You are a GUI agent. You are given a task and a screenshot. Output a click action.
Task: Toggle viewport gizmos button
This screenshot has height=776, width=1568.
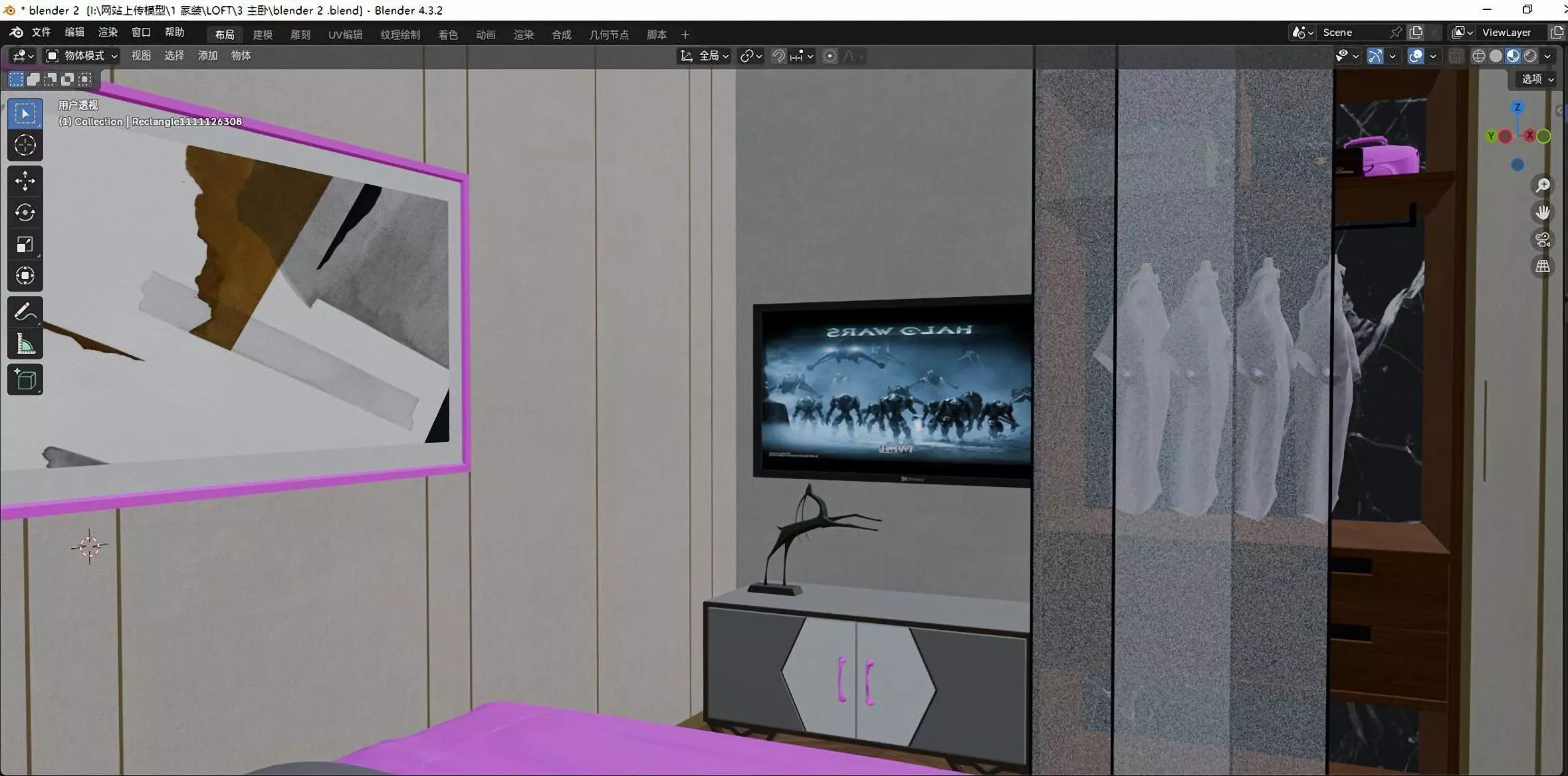coord(1375,56)
